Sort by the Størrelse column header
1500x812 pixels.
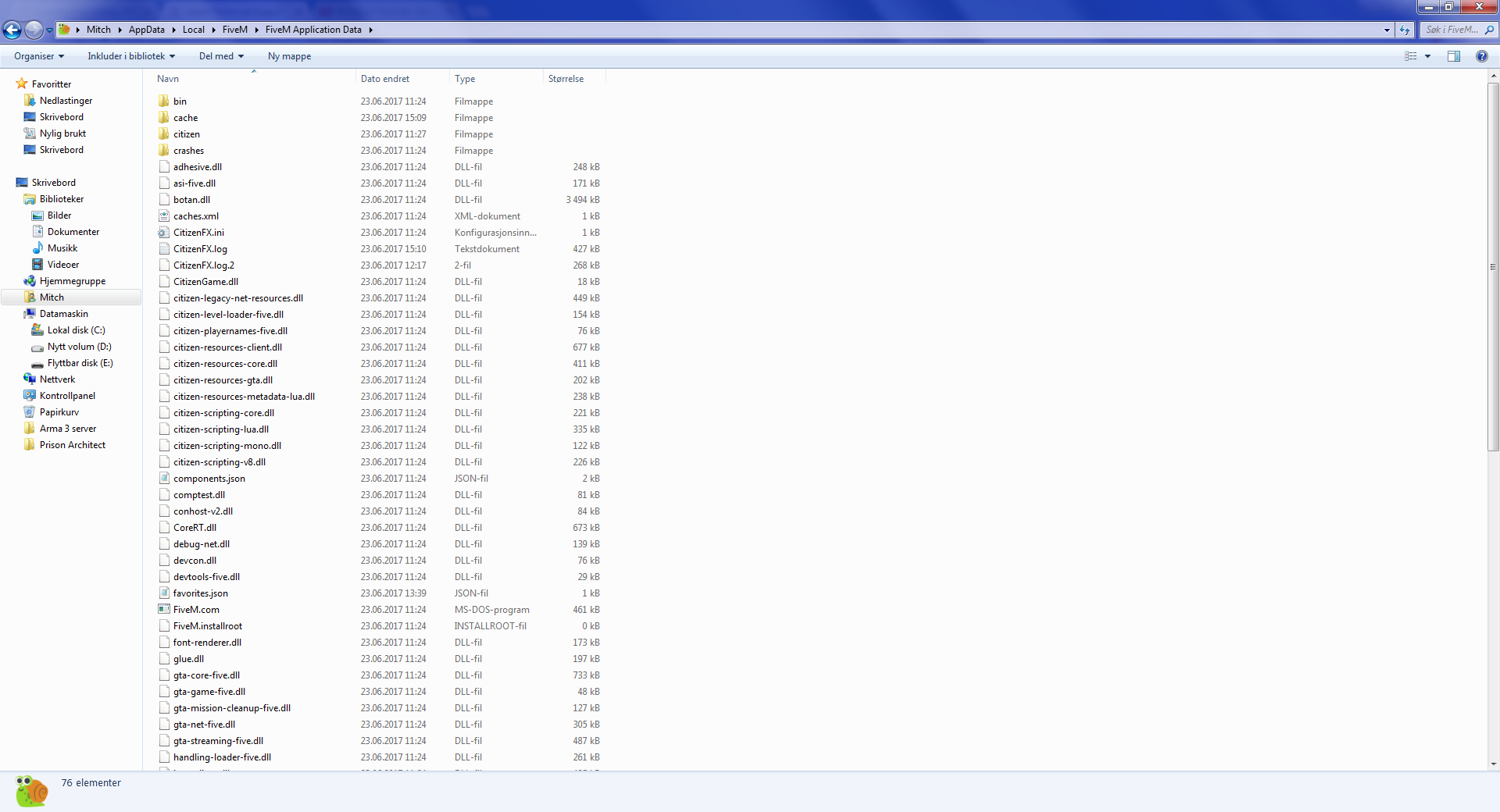(x=574, y=79)
